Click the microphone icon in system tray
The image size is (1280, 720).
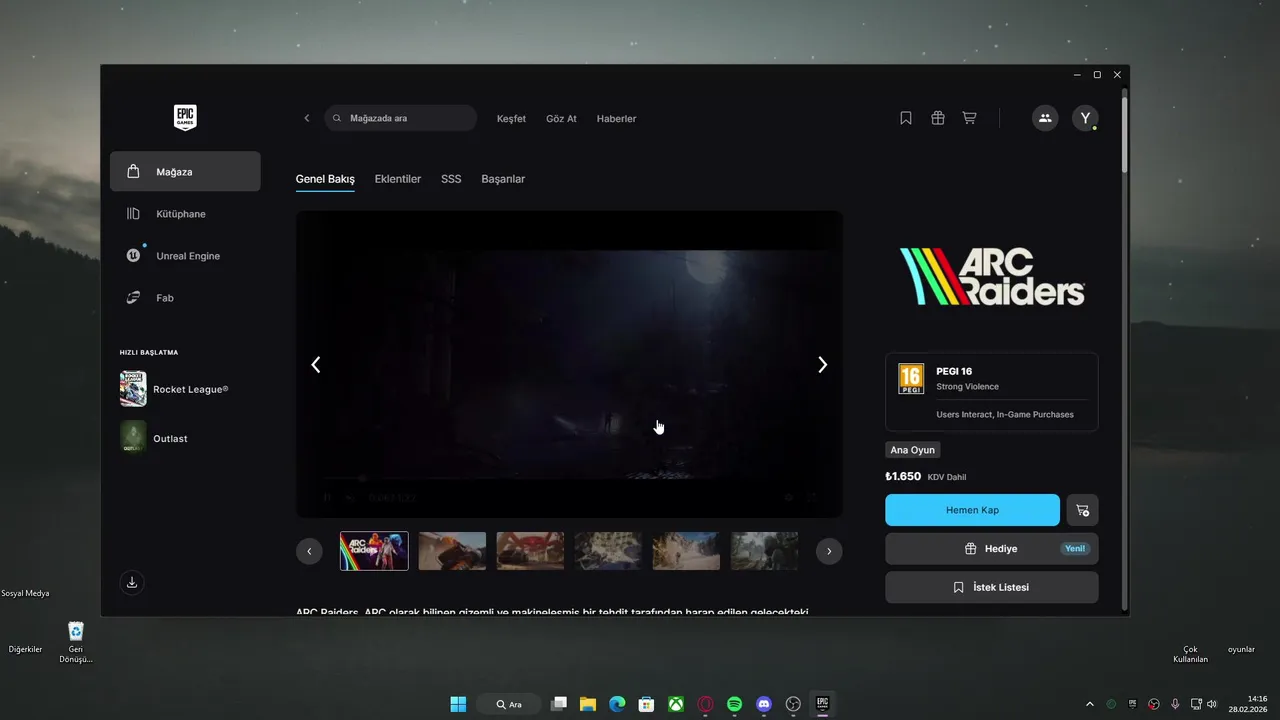coord(1175,704)
